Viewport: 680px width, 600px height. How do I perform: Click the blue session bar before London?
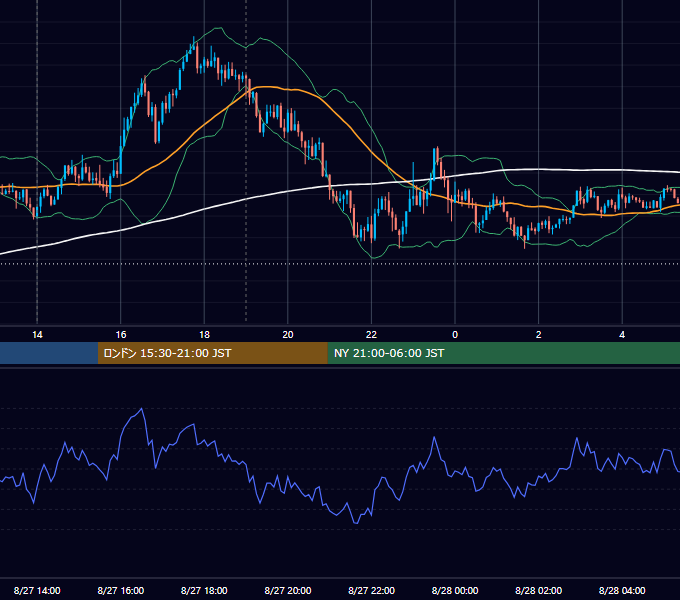point(49,353)
